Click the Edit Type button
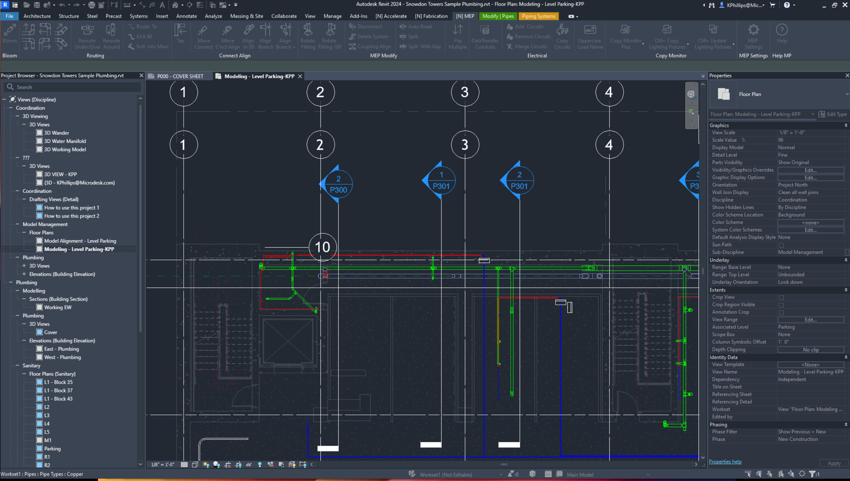850x481 pixels. (832, 114)
